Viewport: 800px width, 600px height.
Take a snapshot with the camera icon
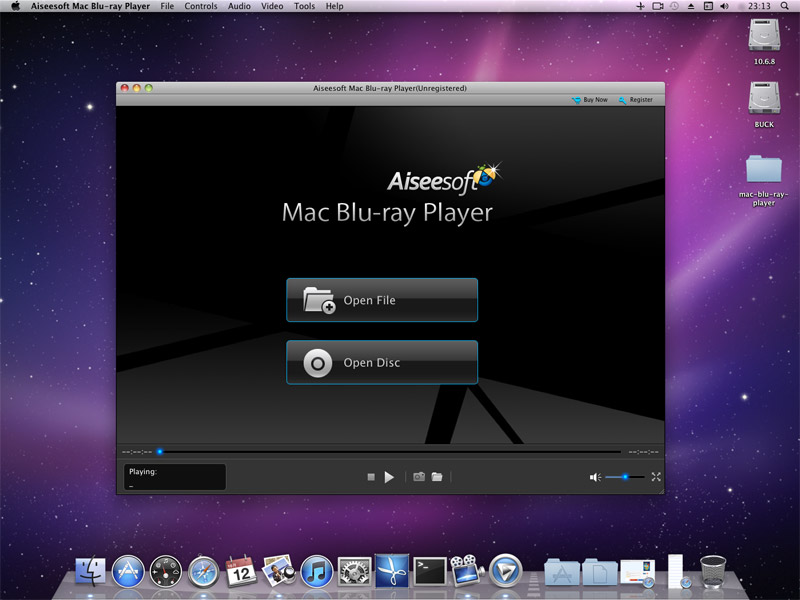pos(420,477)
